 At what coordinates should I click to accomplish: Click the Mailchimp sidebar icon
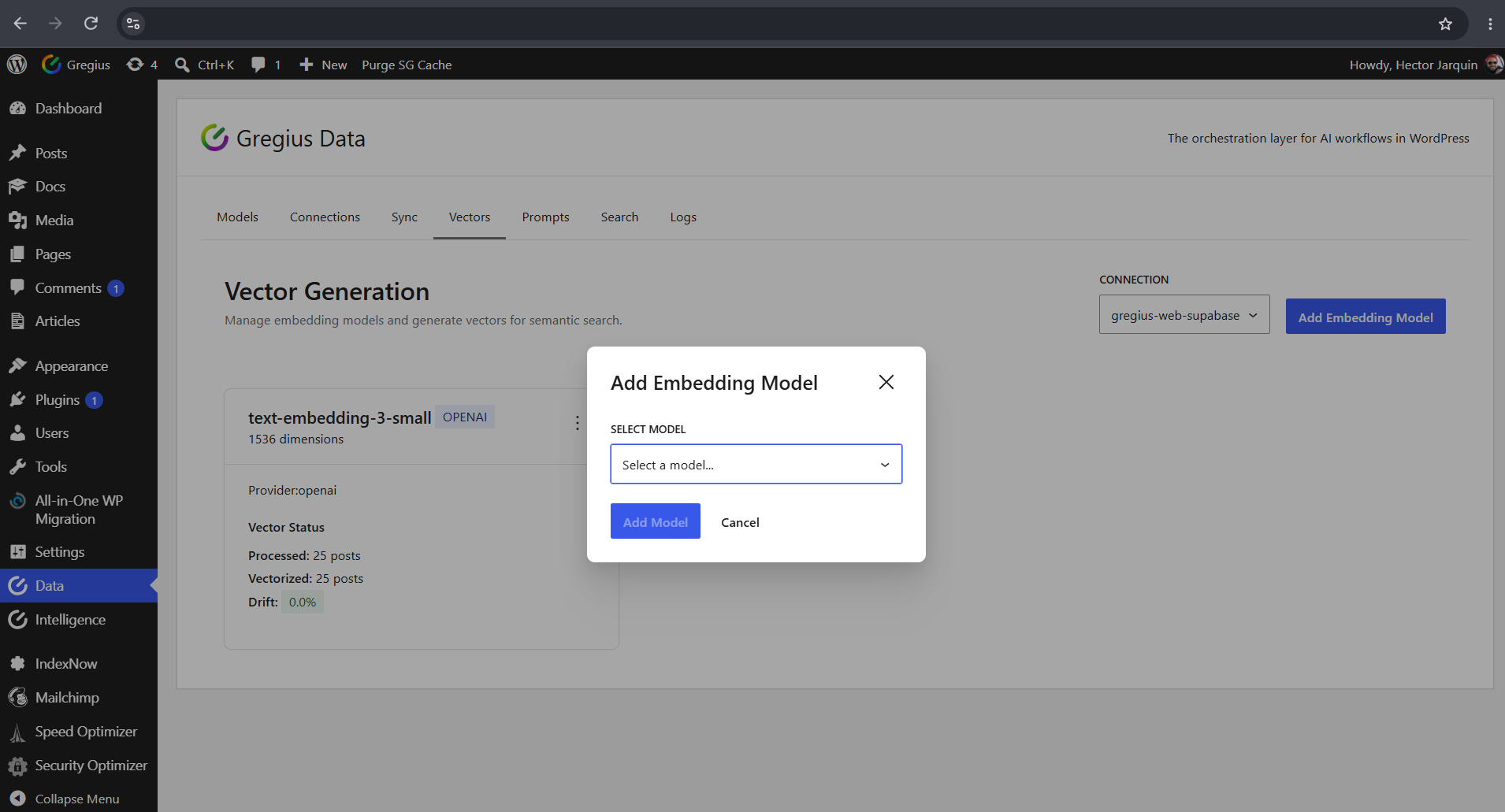(17, 698)
